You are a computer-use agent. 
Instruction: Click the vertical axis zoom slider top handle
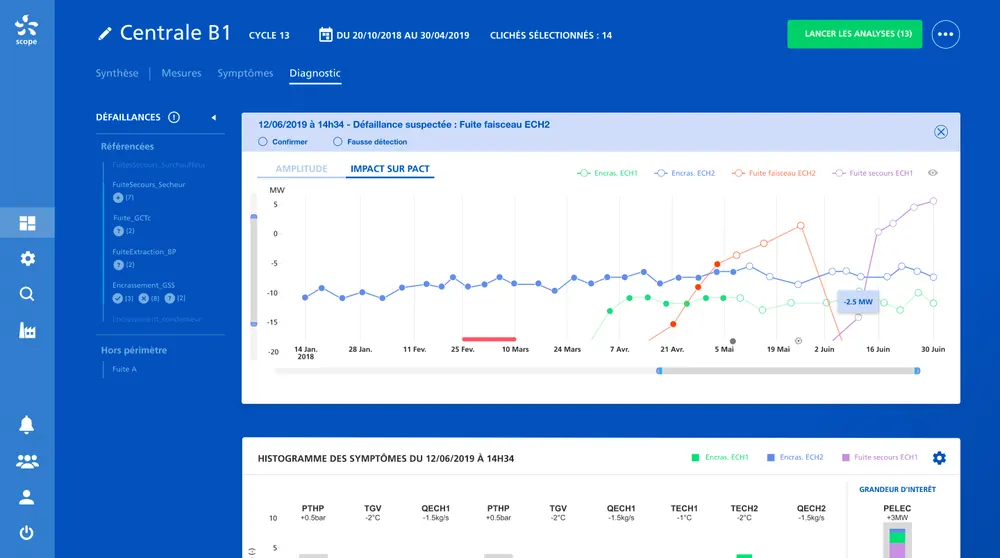click(x=254, y=217)
